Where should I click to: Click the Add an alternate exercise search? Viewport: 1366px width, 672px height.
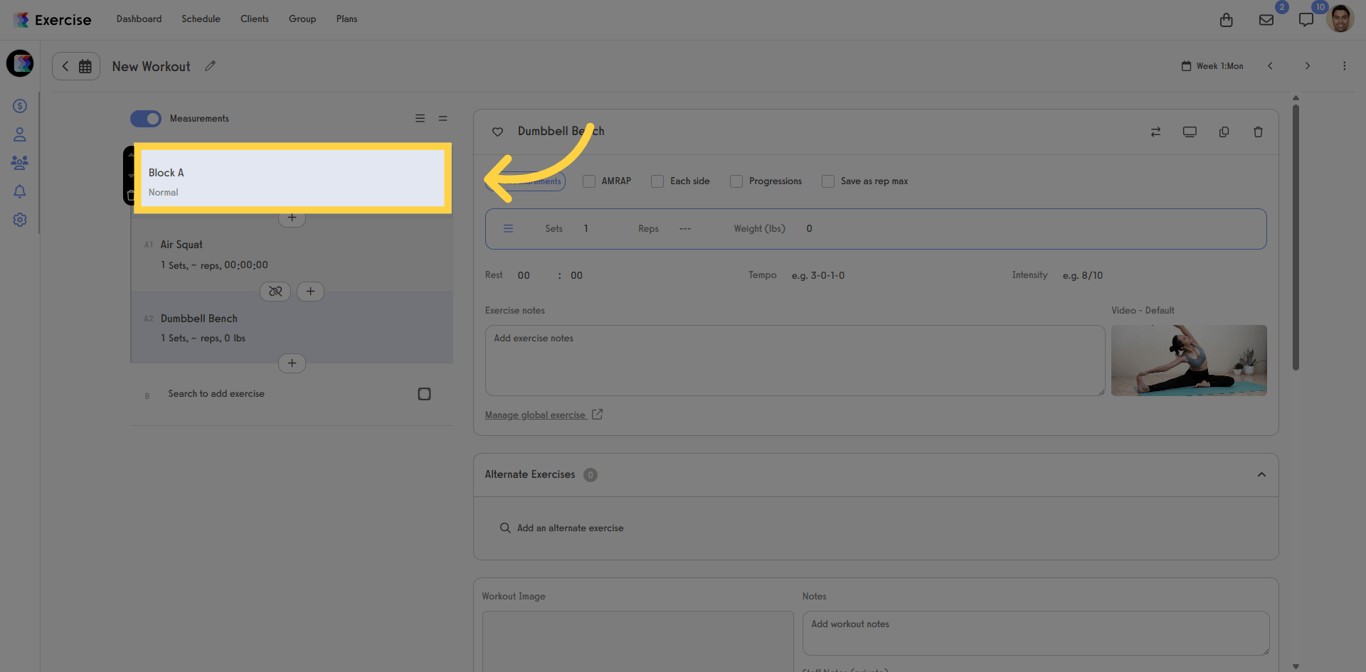pyautogui.click(x=570, y=528)
